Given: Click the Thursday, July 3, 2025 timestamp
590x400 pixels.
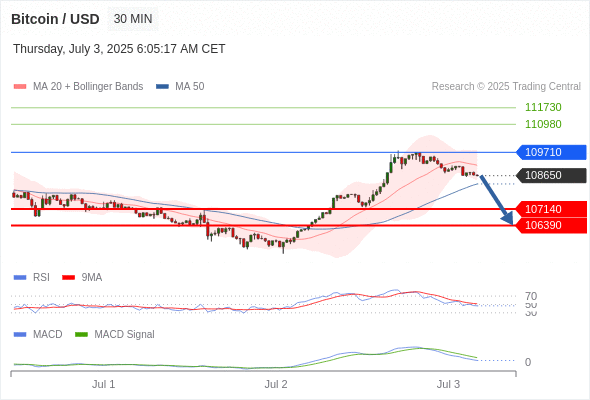Looking at the screenshot, I should [x=119, y=49].
